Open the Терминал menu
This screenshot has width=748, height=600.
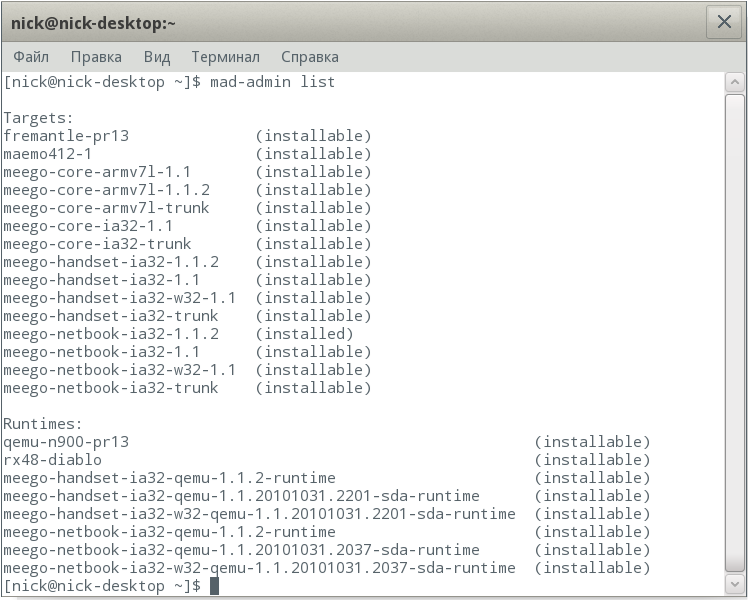pos(225,57)
